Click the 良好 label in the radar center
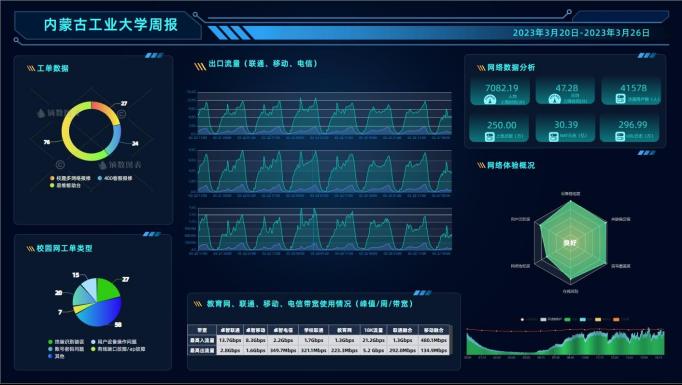Screen dimensions: 682x385 click(x=570, y=243)
